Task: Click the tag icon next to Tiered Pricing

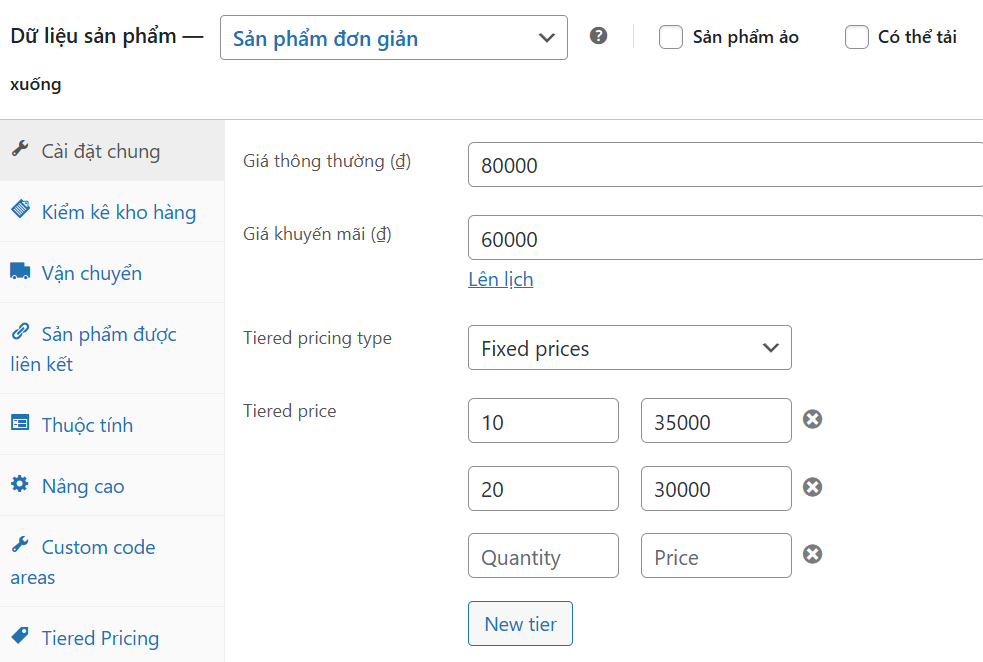Action: [x=19, y=637]
